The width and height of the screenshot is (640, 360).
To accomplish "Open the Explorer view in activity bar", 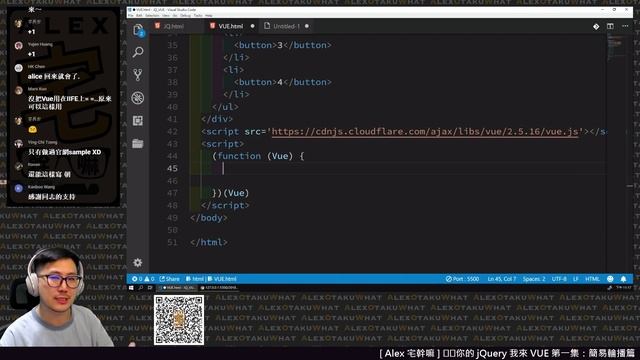I will pyautogui.click(x=138, y=30).
